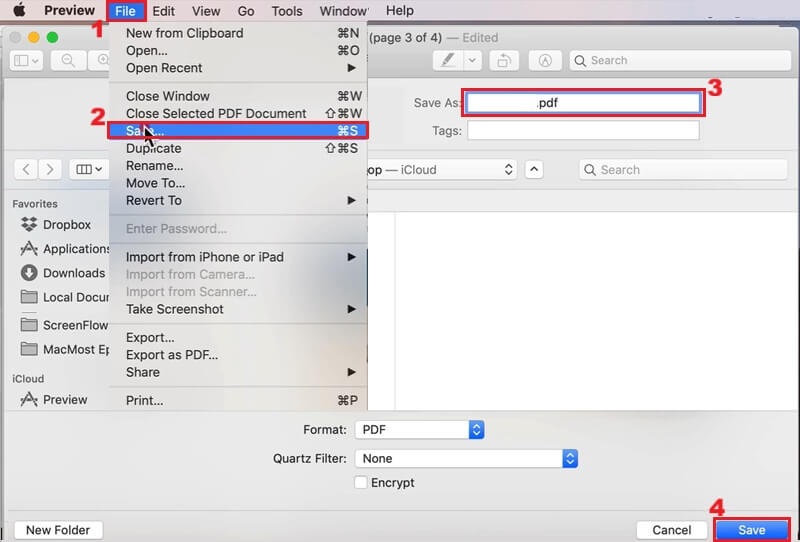The height and width of the screenshot is (542, 800).
Task: Enable the Encrypt checkbox
Action: click(x=360, y=482)
